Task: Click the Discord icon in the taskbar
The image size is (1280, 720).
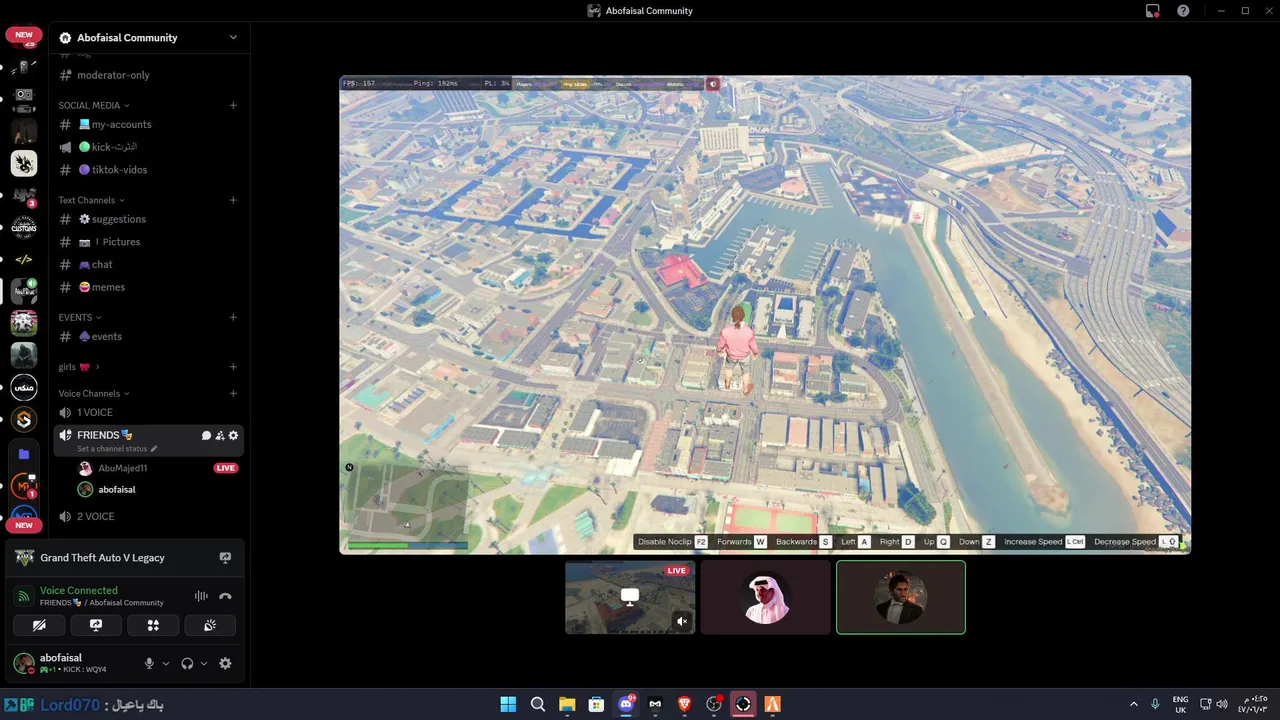Action: (x=626, y=704)
